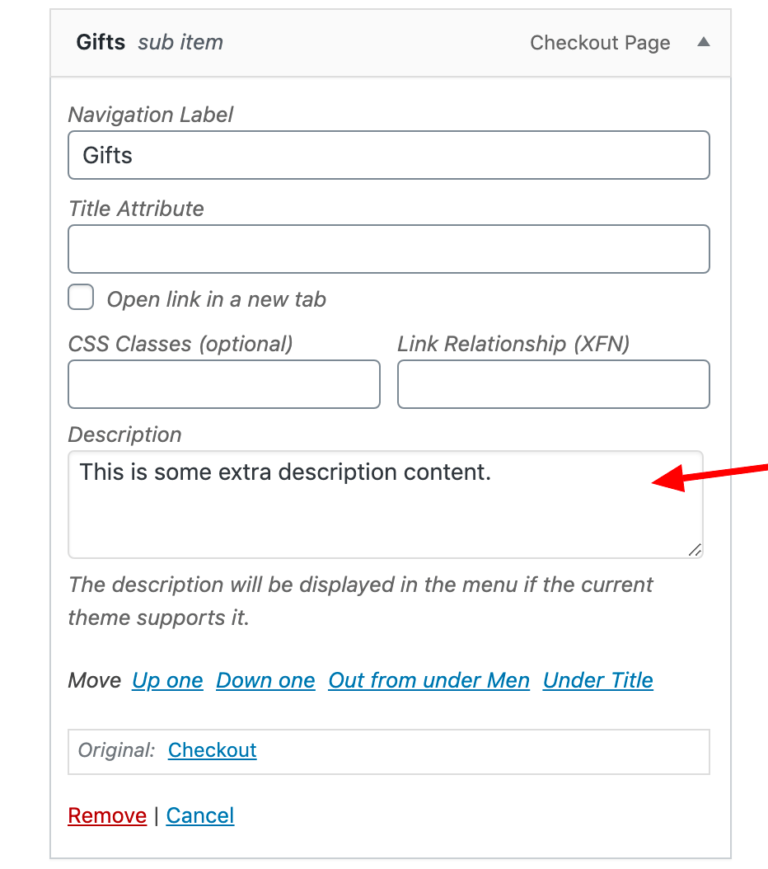The width and height of the screenshot is (768, 869).
Task: Open the original Checkout page link
Action: (x=212, y=750)
